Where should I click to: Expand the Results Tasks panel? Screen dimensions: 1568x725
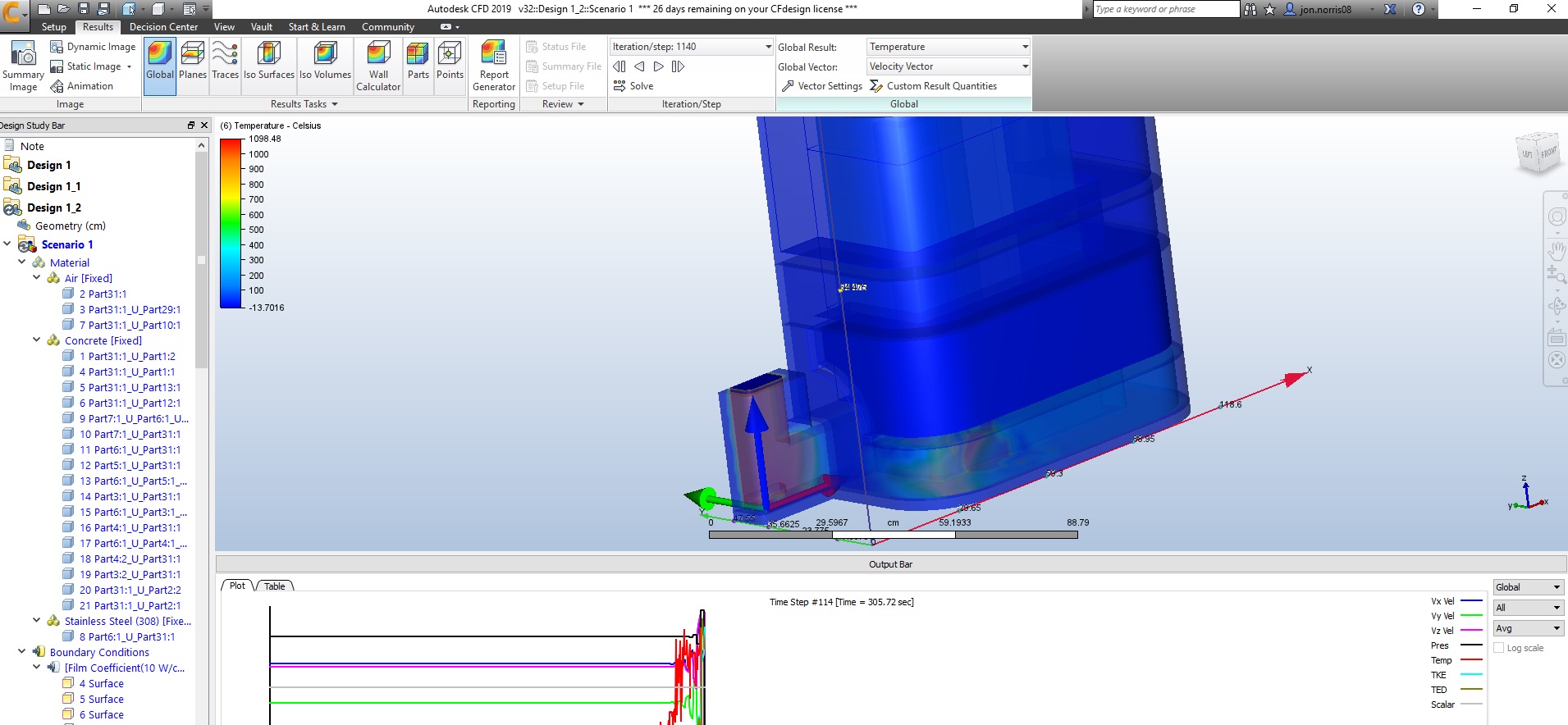click(304, 104)
